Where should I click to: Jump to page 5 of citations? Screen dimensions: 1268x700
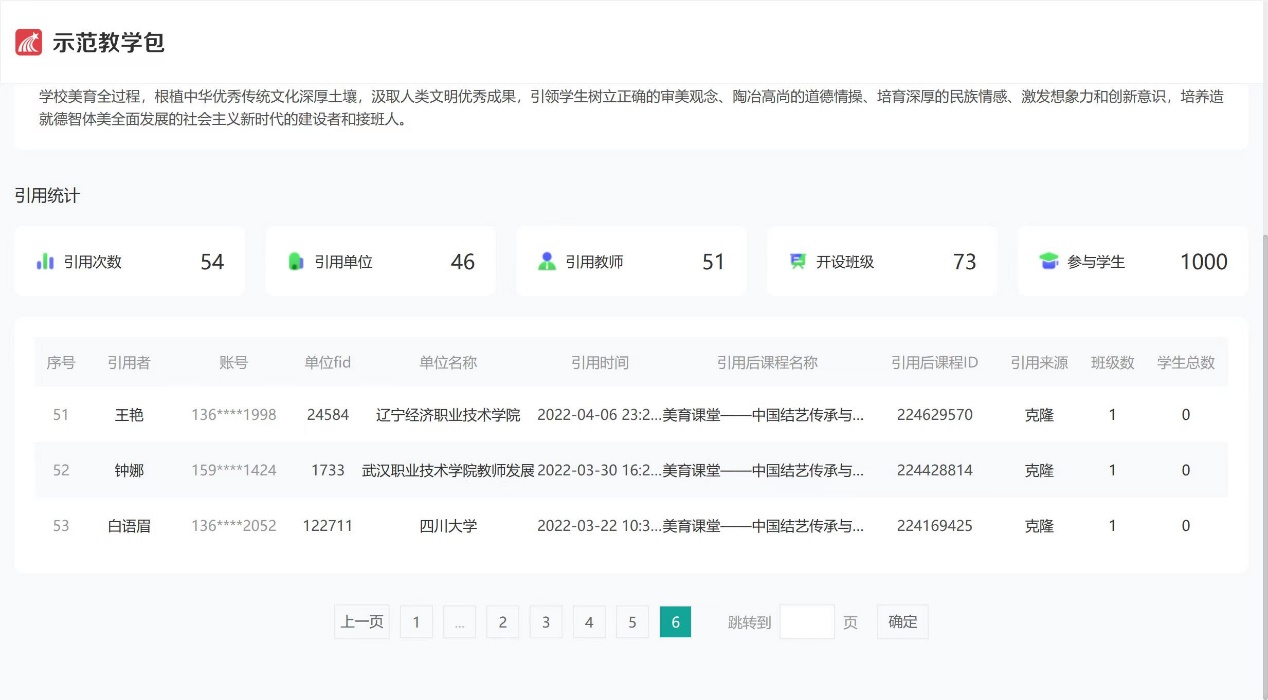[x=632, y=622]
